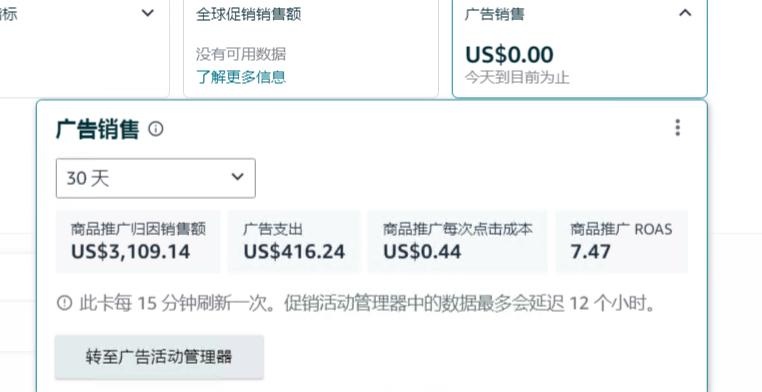Click the 今天到目前为止 caption
This screenshot has height=392, width=762.
click(517, 77)
